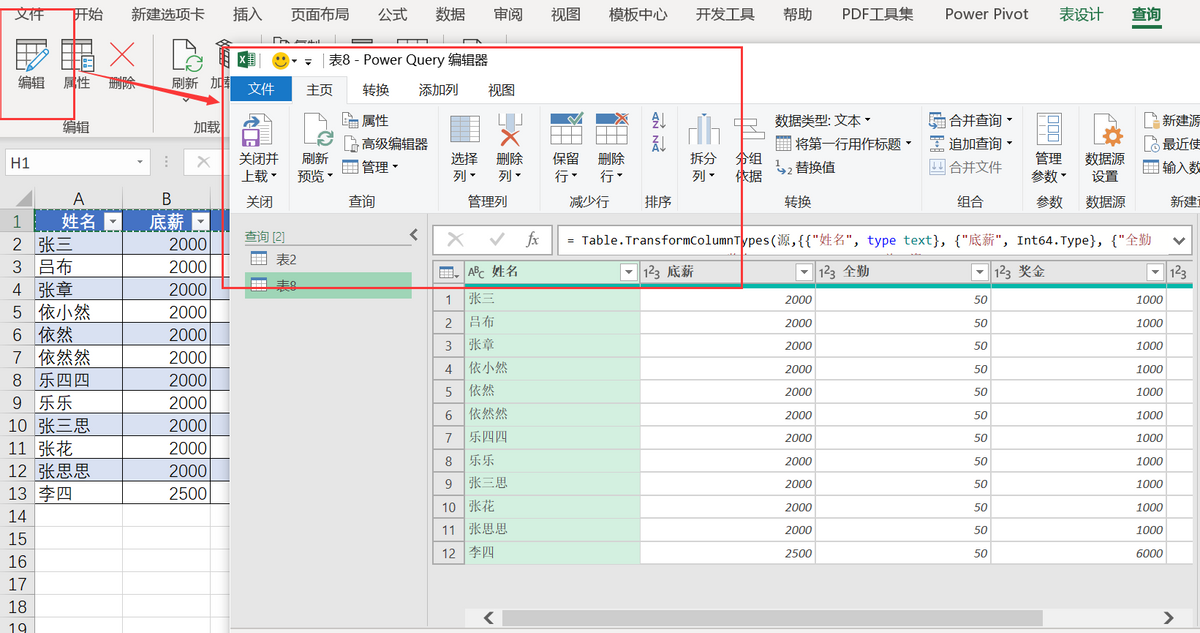Click 将第一行用作标题
This screenshot has height=633, width=1200.
pos(843,144)
